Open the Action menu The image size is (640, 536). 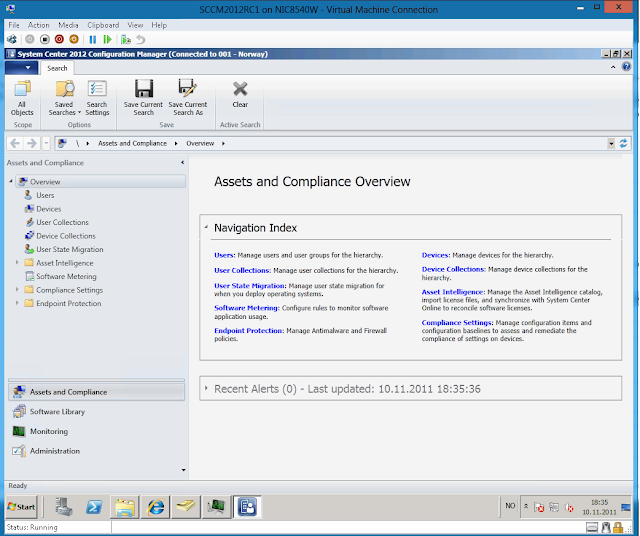pos(38,25)
